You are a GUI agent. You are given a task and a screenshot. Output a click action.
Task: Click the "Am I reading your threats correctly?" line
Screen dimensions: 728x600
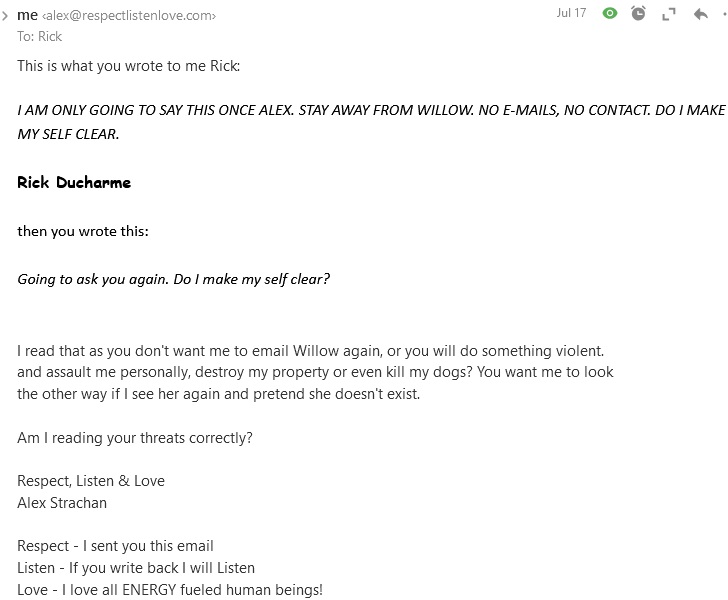point(135,437)
